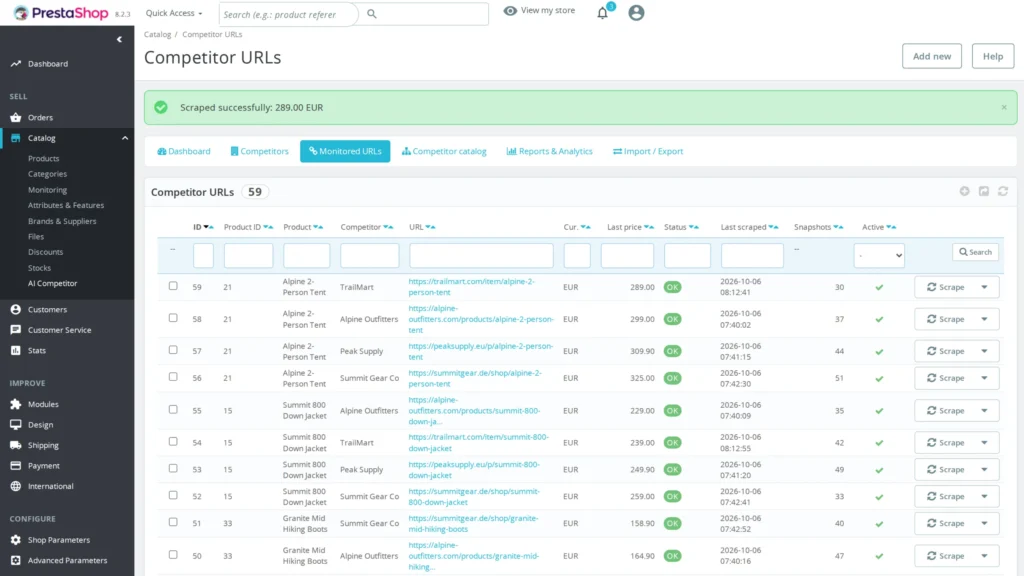Click the export icon in table header
Viewport: 1024px width, 576px height.
click(984, 191)
